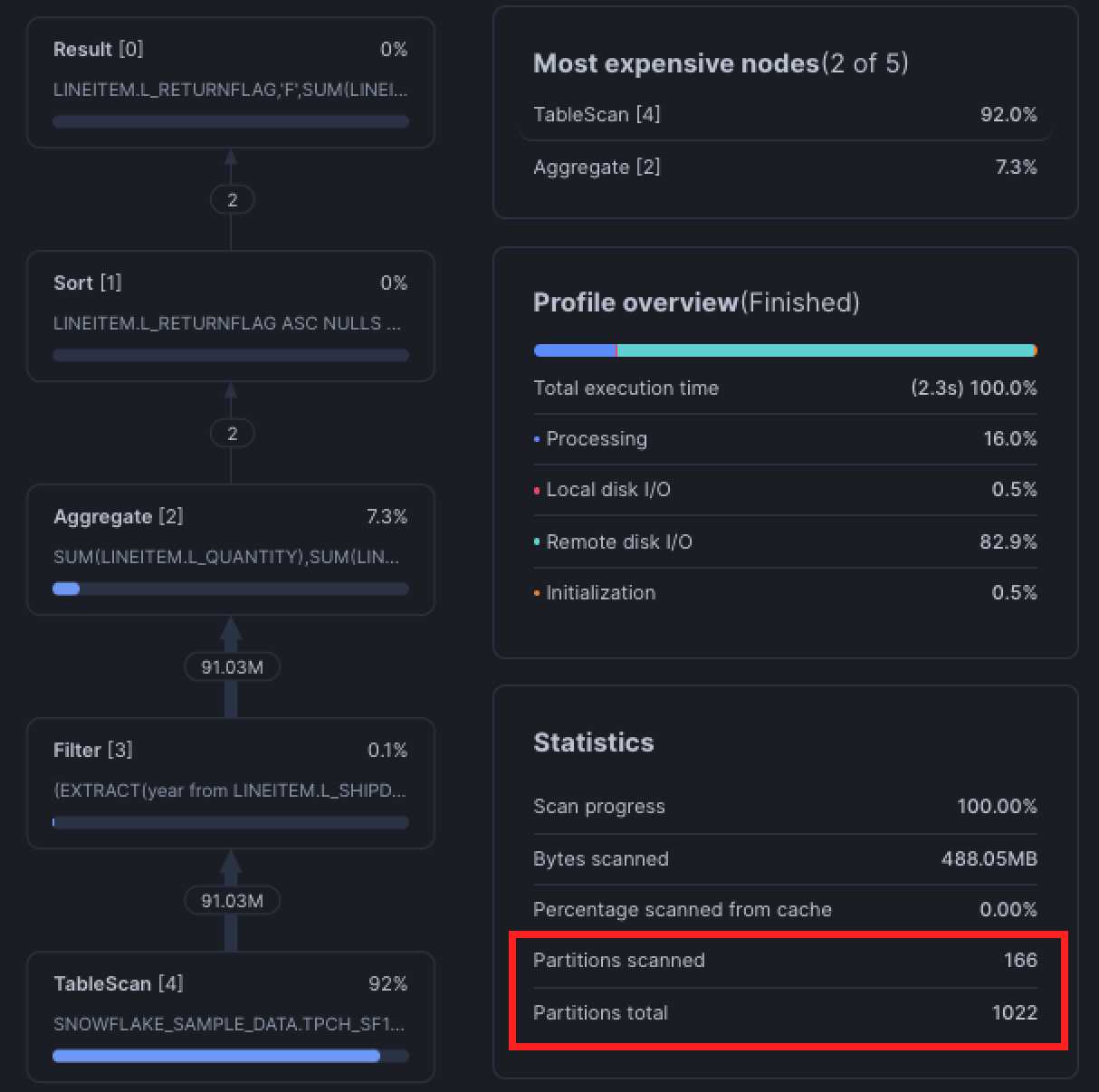
Task: Click the Partitions scanned statistic row
Action: coord(784,961)
